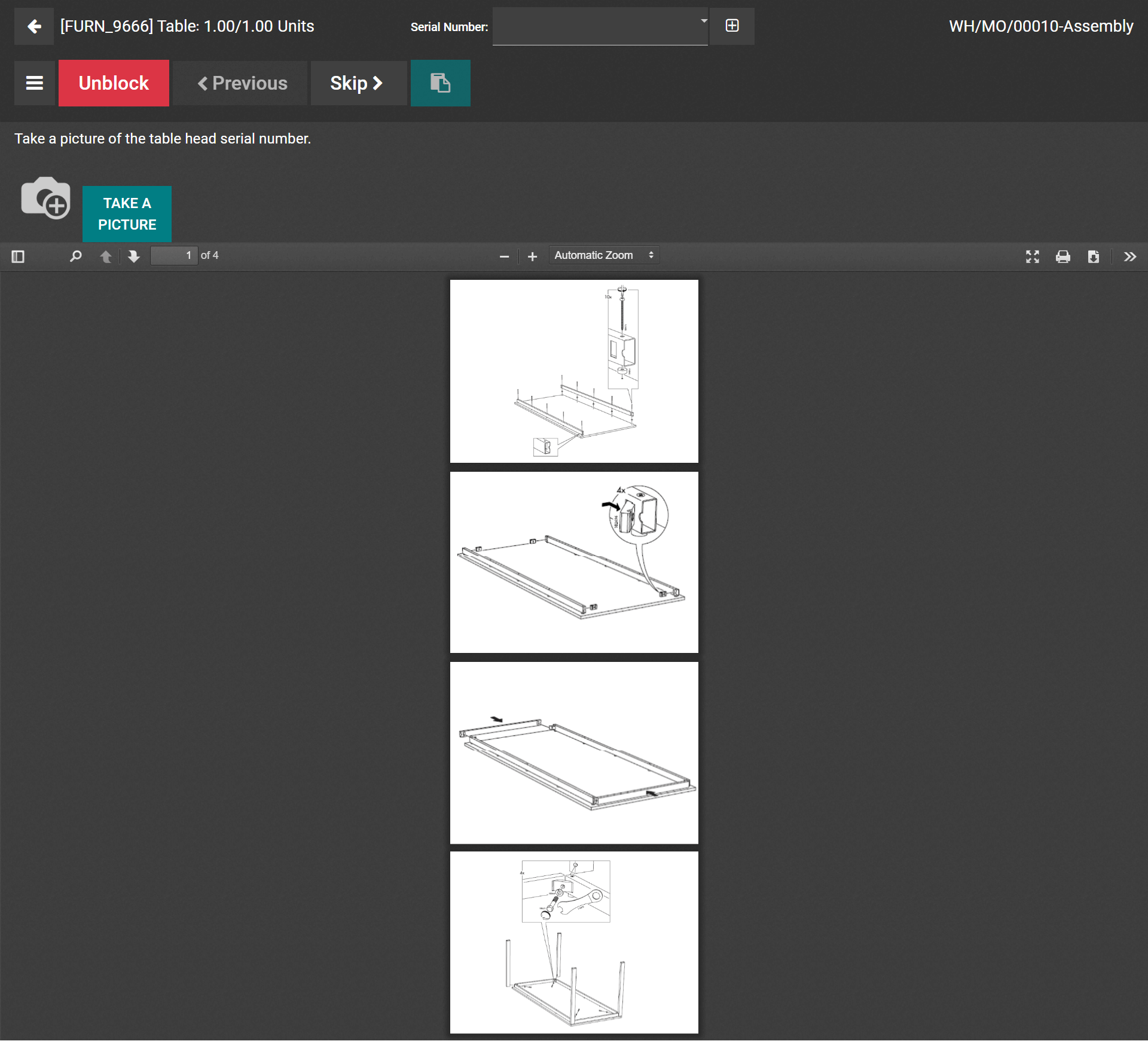Click the TAKE A PICTURE button
1148x1044 pixels.
pyautogui.click(x=127, y=214)
